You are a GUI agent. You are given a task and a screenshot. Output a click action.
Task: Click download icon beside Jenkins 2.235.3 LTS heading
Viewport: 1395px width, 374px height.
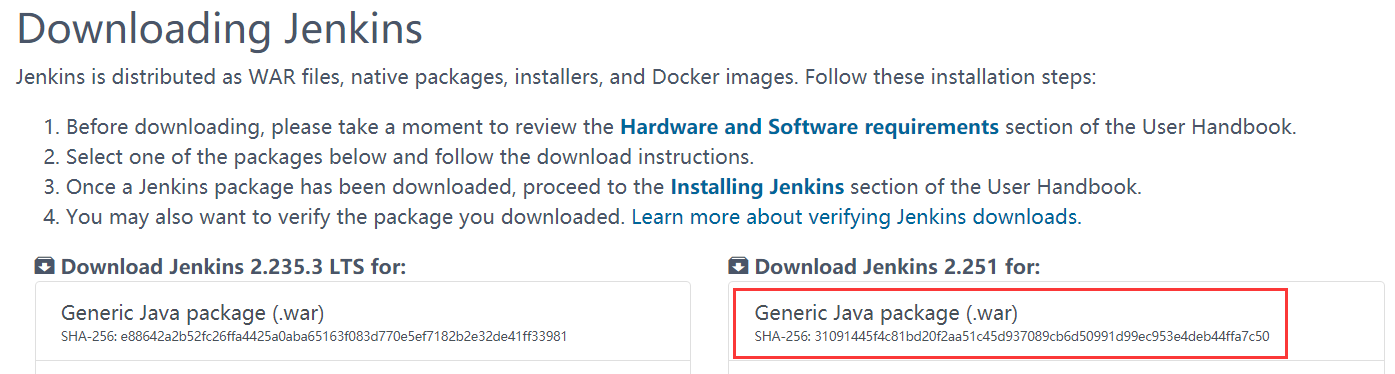point(45,266)
